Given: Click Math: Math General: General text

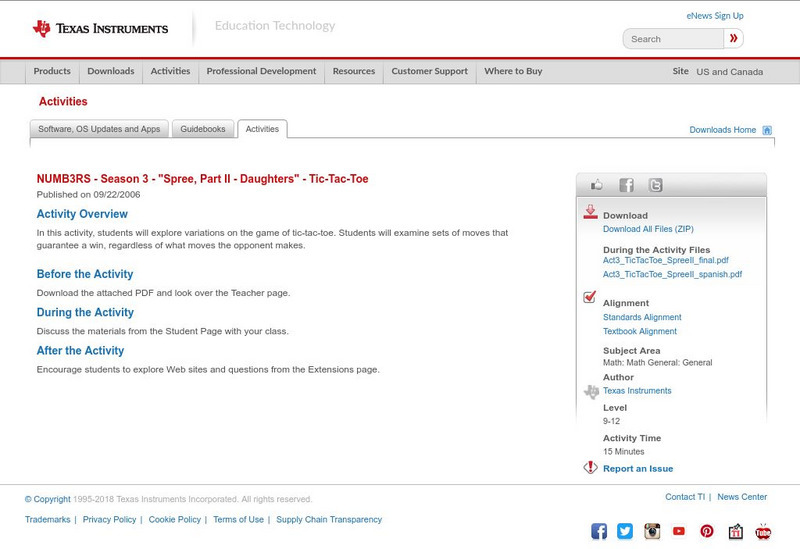Looking at the screenshot, I should point(658,363).
